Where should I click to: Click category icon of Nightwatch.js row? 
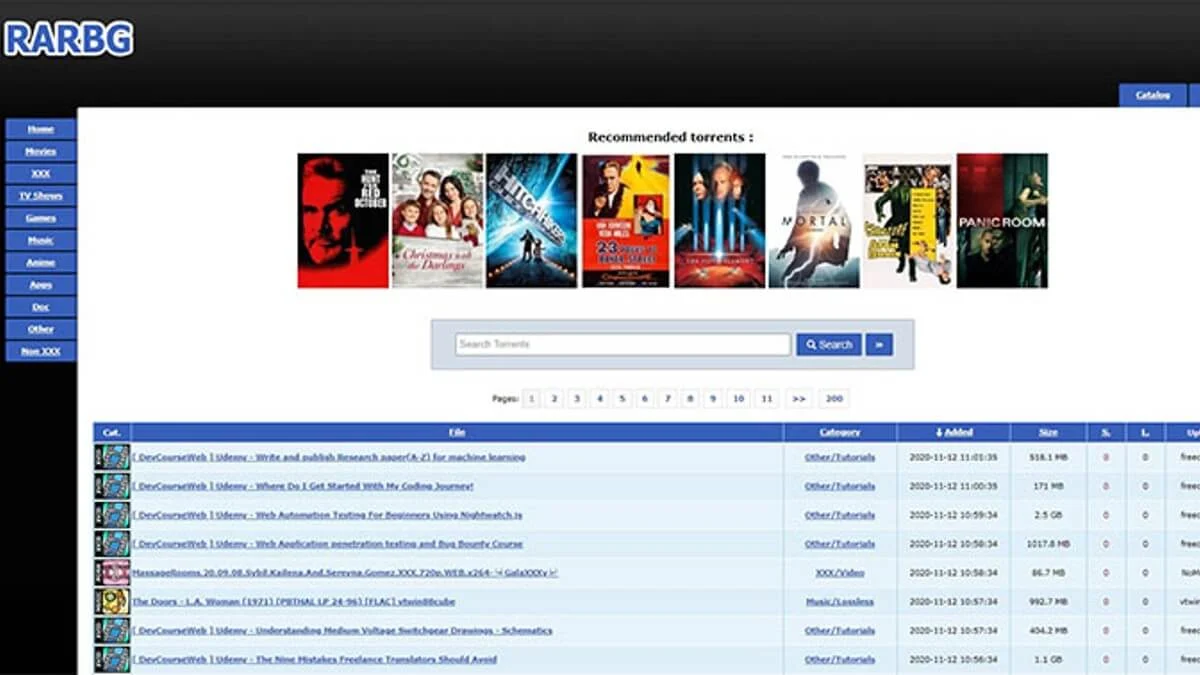[112, 515]
